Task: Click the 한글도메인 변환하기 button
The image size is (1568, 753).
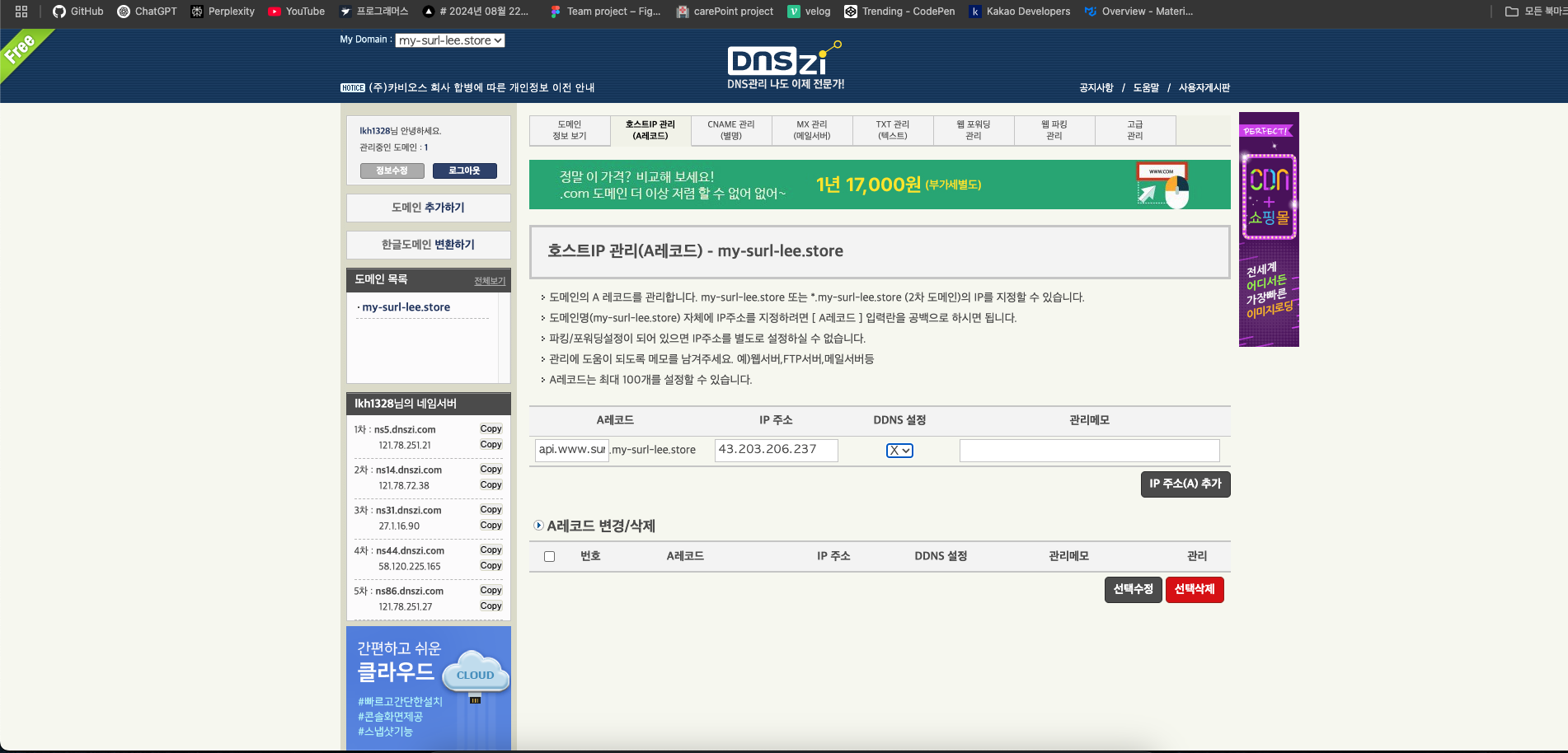Action: (429, 245)
